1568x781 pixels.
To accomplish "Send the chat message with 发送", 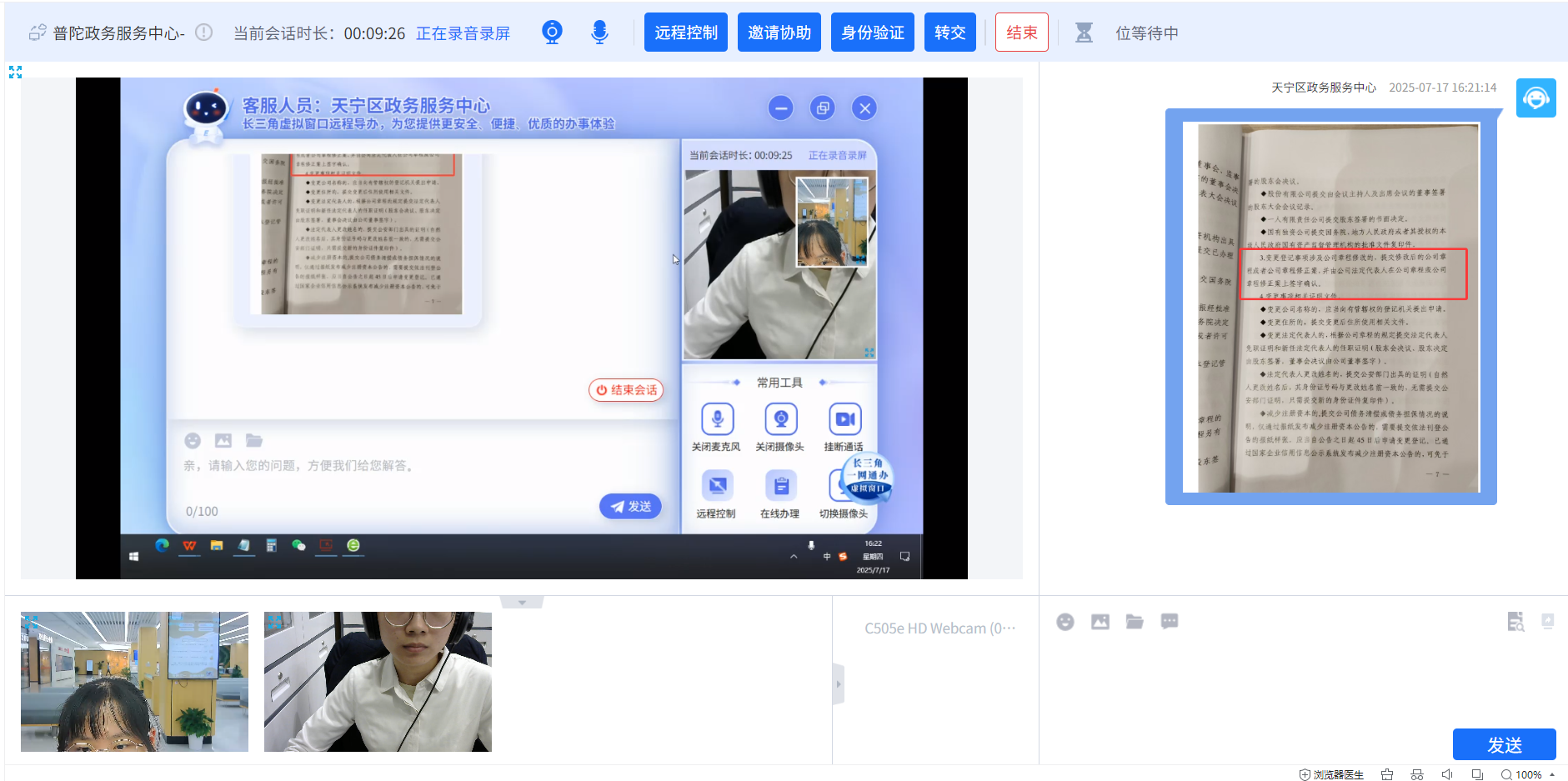I will tap(1503, 743).
